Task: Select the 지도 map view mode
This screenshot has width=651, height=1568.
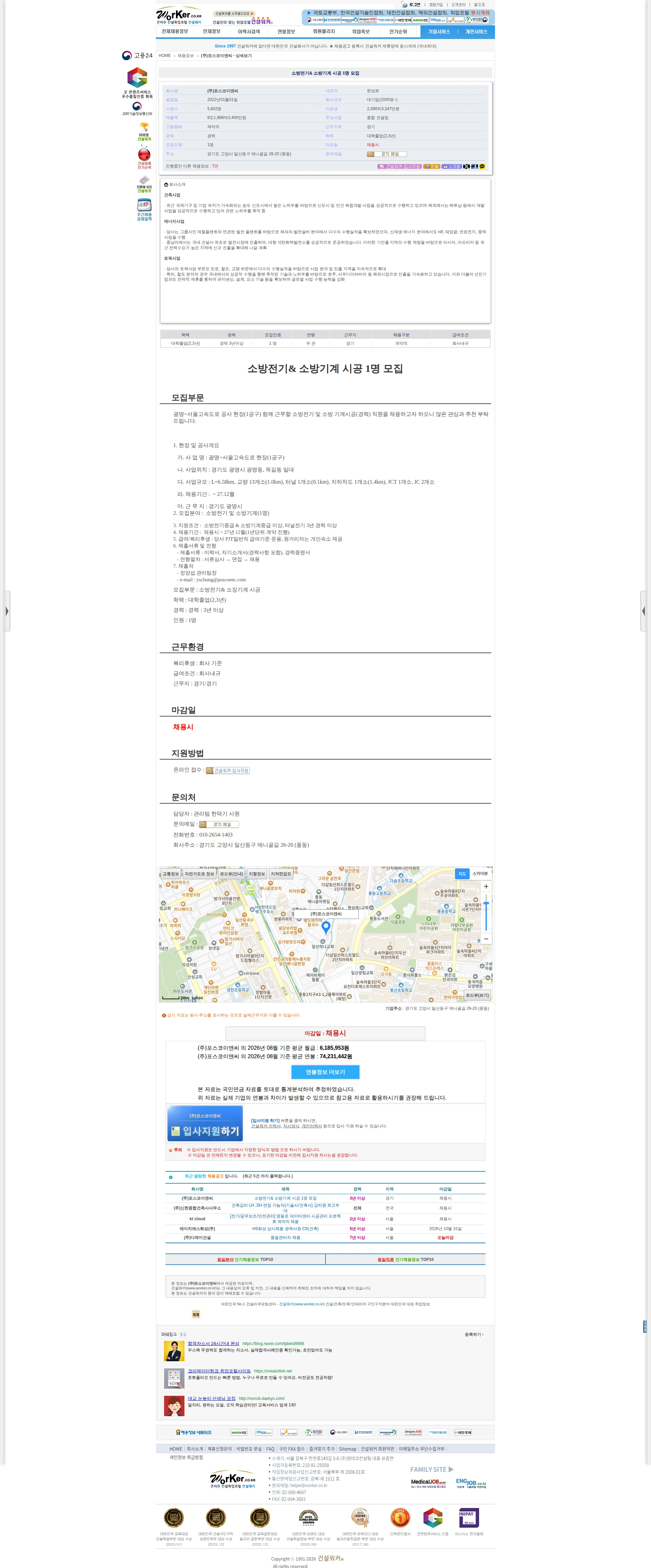Action: click(462, 873)
